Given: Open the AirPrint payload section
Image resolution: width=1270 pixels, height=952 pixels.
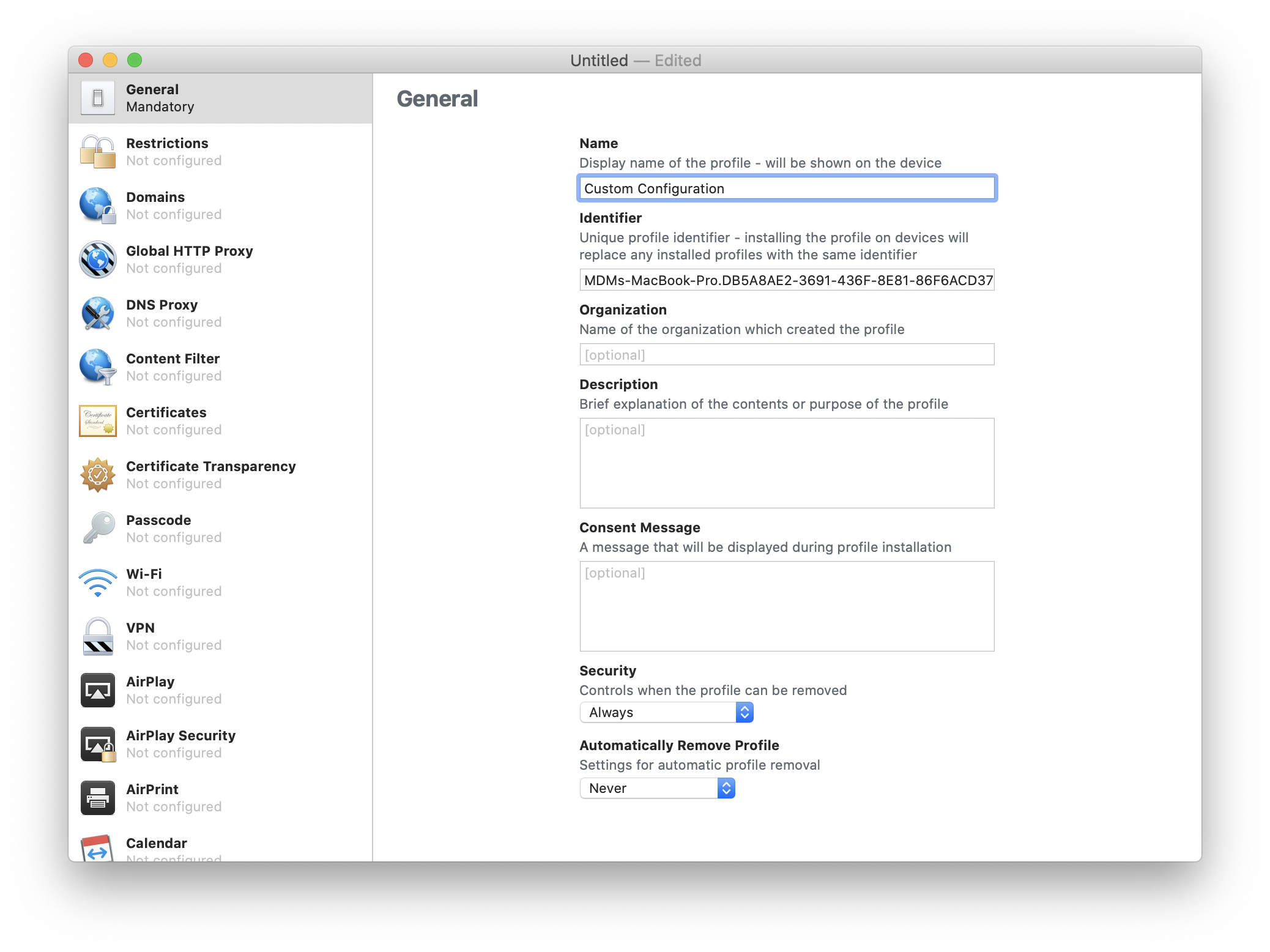Looking at the screenshot, I should point(152,797).
